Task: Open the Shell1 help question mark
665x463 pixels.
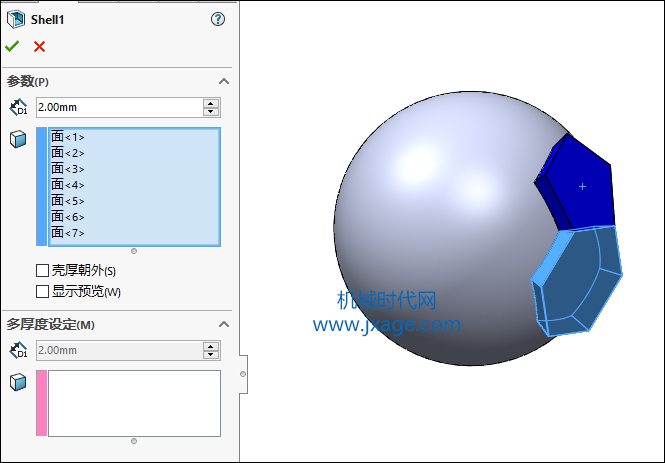Action: tap(218, 19)
